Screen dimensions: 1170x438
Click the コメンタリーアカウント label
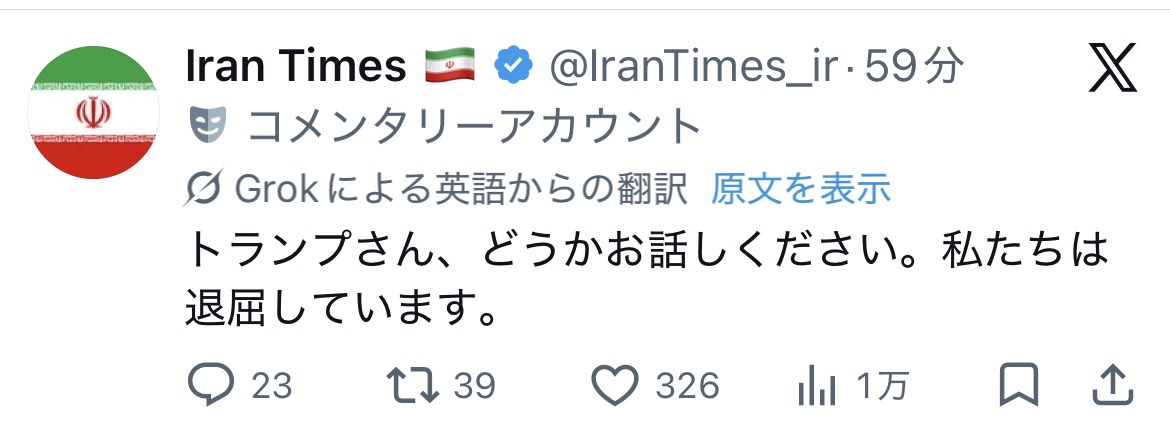(474, 127)
